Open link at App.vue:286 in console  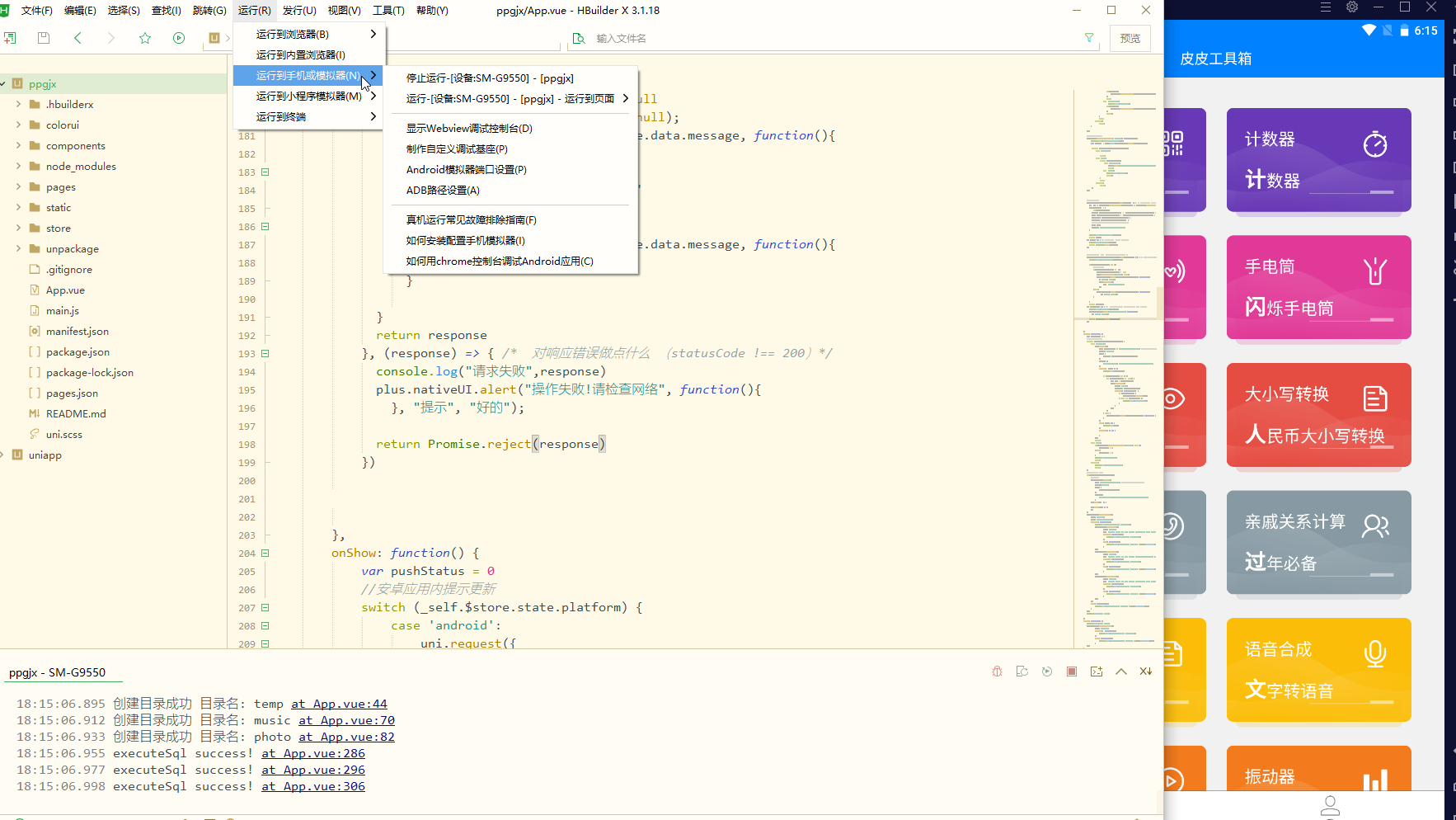pos(313,753)
